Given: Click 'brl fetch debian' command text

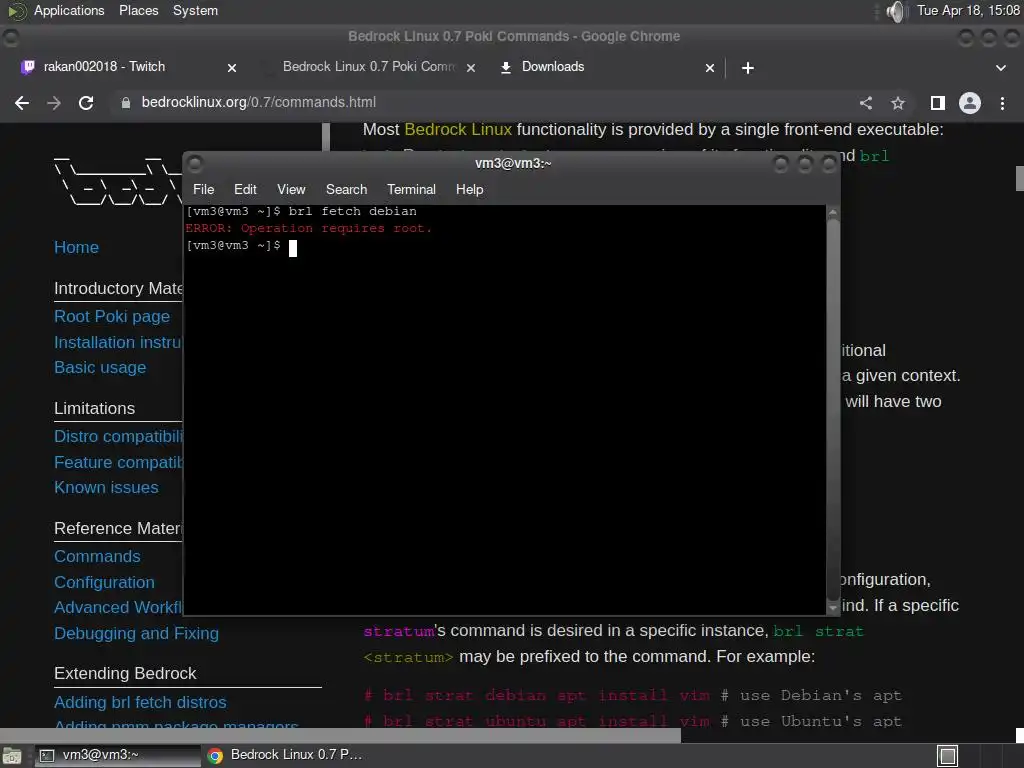Looking at the screenshot, I should [353, 212].
